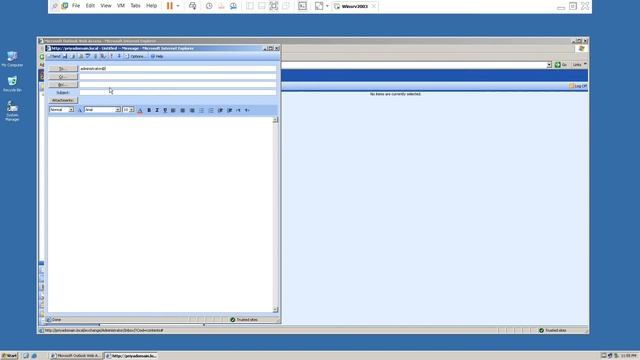
Task: Click the Align right icon
Action: 192,110
